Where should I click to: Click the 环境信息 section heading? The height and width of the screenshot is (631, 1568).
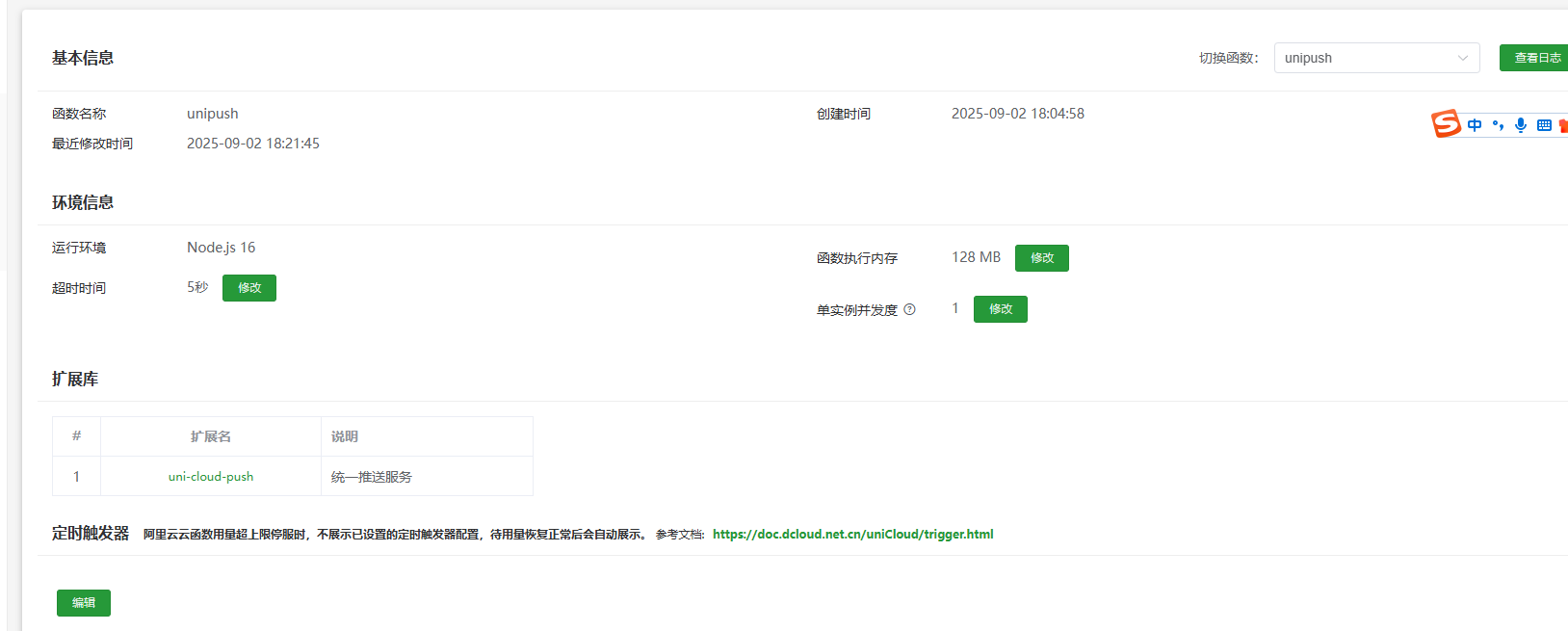coord(83,202)
